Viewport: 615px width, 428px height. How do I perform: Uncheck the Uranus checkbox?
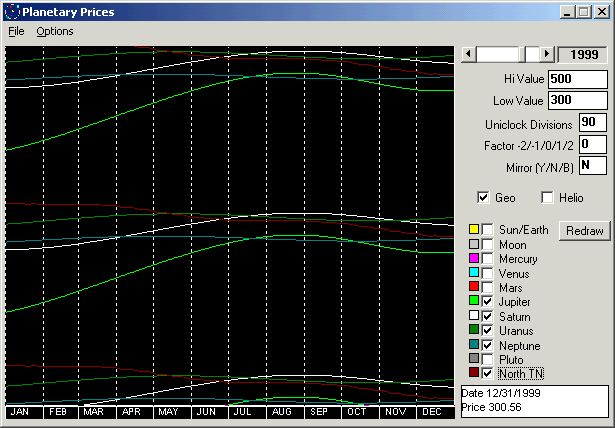(x=487, y=331)
